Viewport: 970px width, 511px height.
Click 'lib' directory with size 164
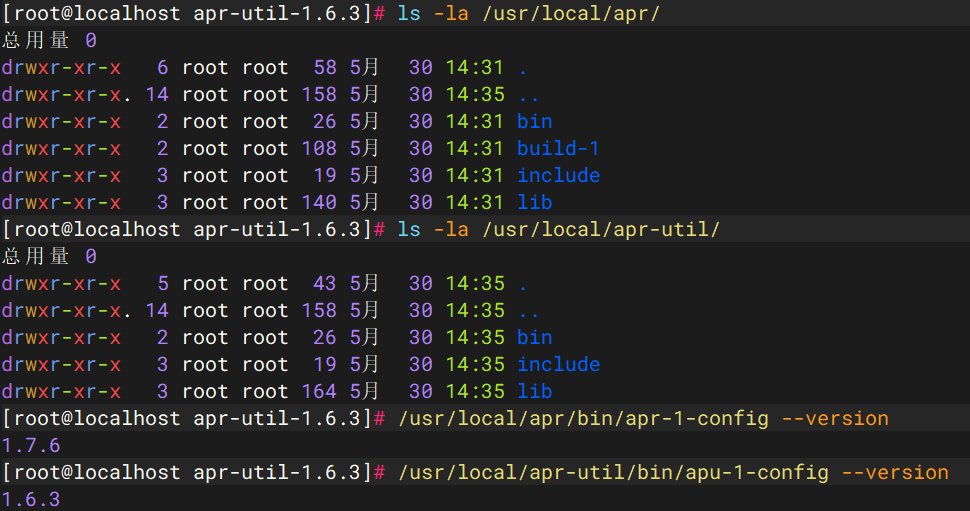pyautogui.click(x=534, y=391)
